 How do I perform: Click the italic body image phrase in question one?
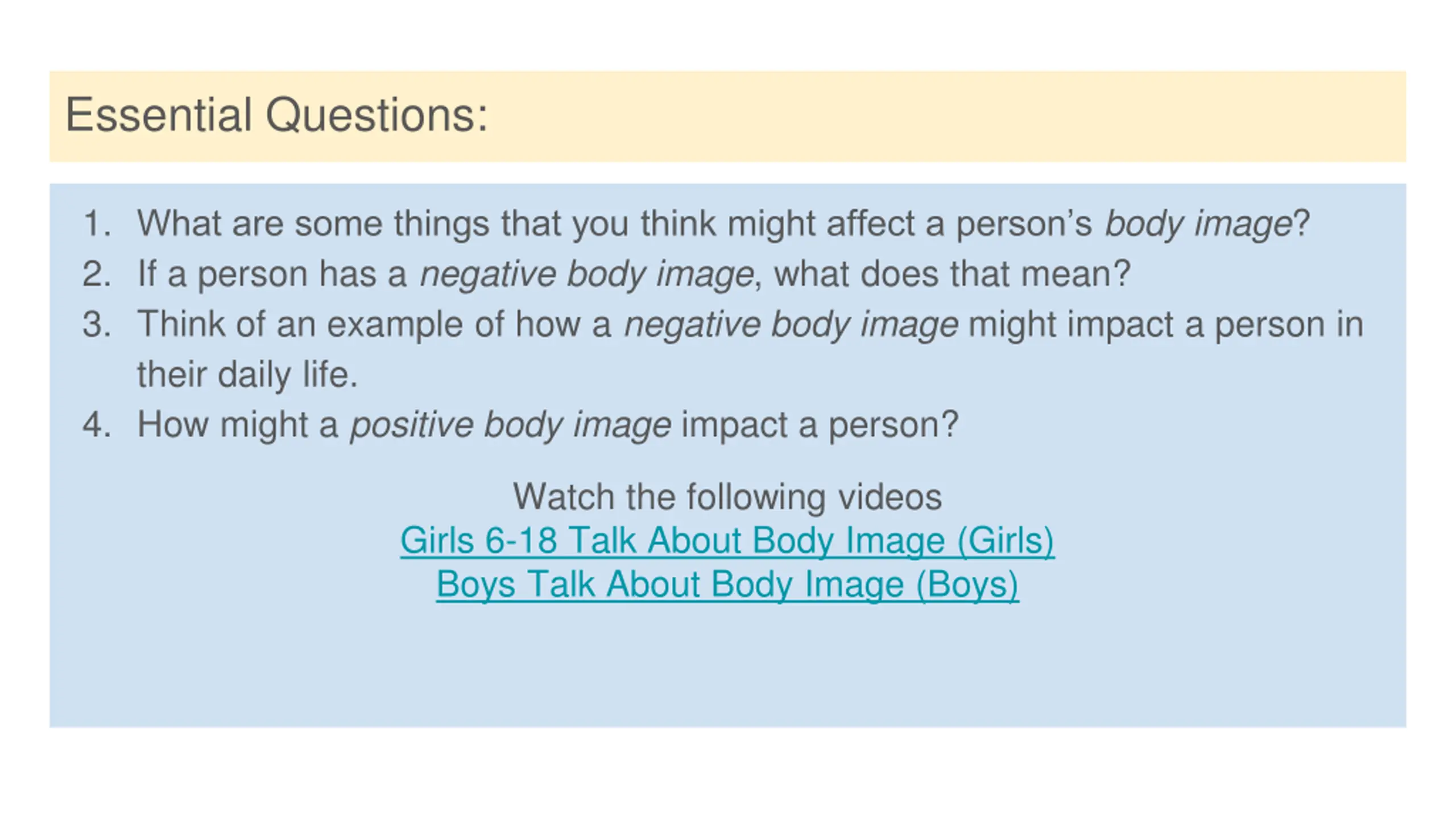coord(1198,224)
